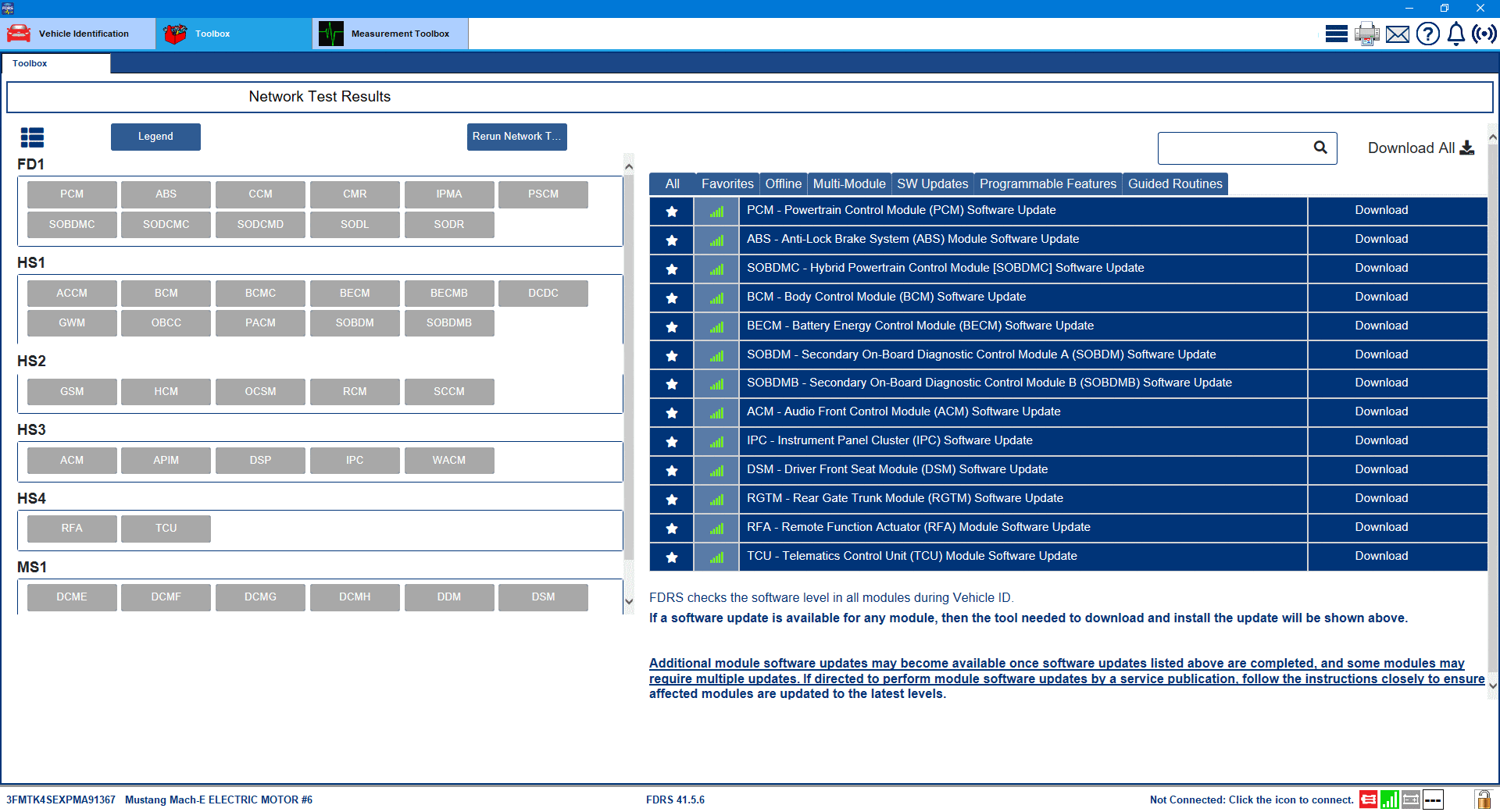Click the printer icon in header
Screen dimensions: 1500x812
click(x=1367, y=34)
